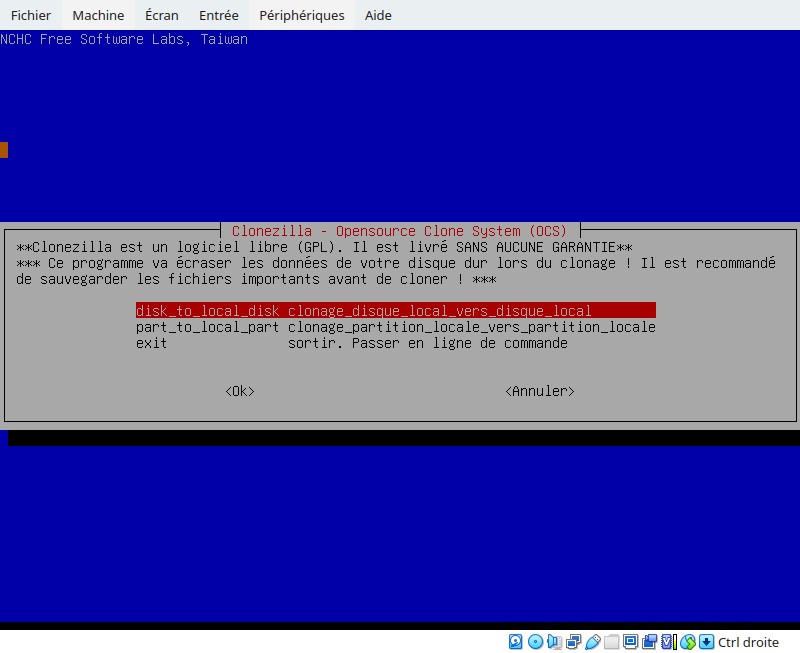
Task: Click the optical disc status icon
Action: coord(535,642)
